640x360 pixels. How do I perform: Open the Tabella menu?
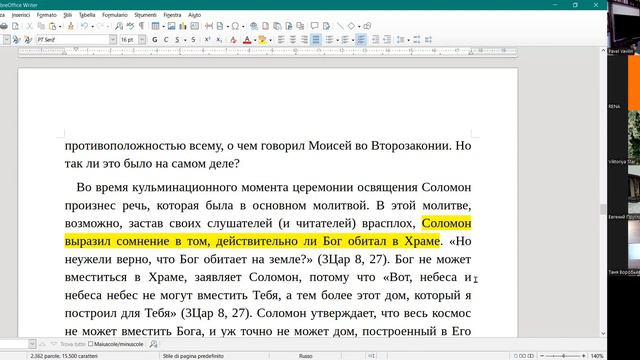tap(87, 15)
